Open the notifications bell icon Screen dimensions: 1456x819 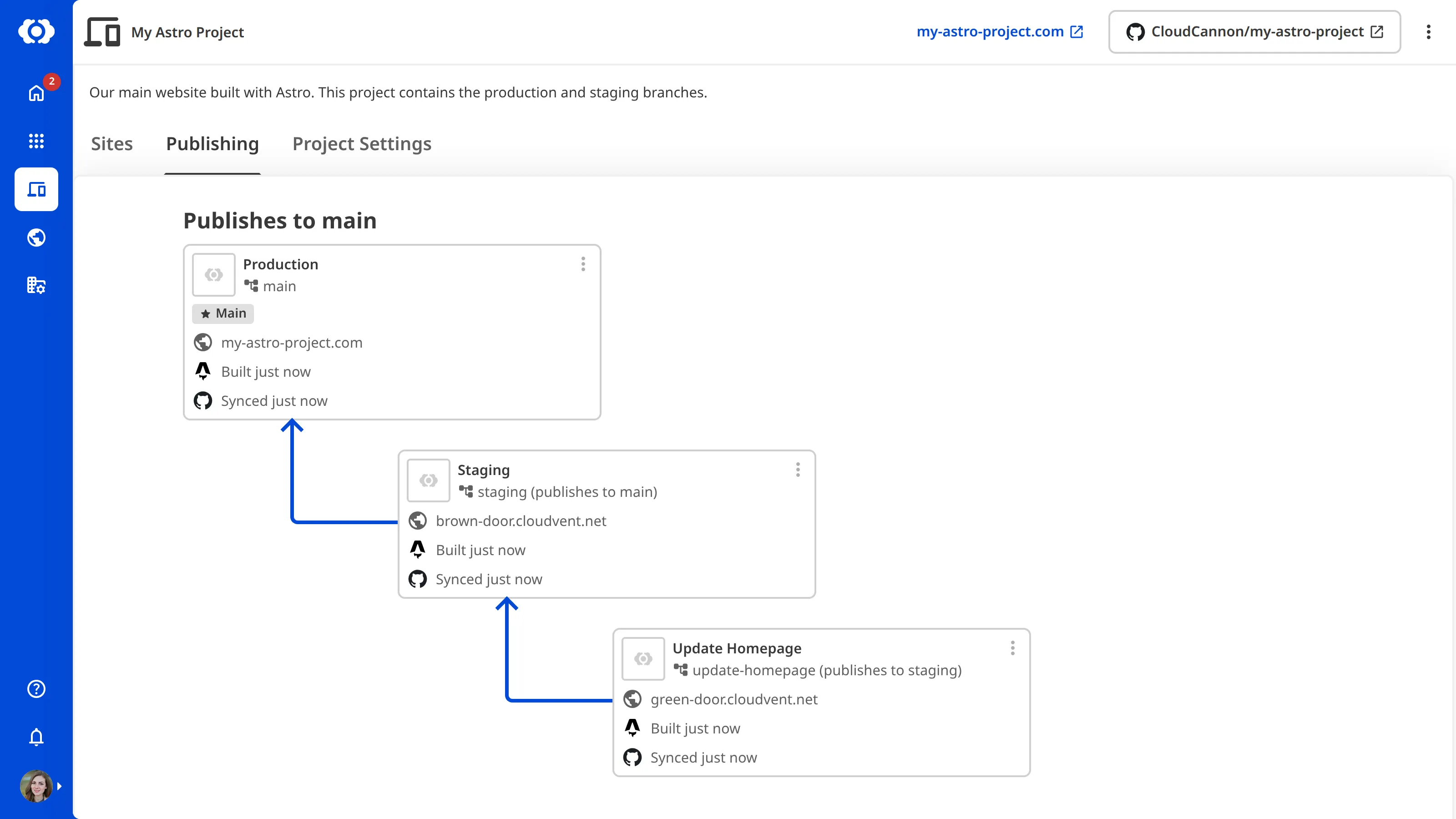[36, 737]
